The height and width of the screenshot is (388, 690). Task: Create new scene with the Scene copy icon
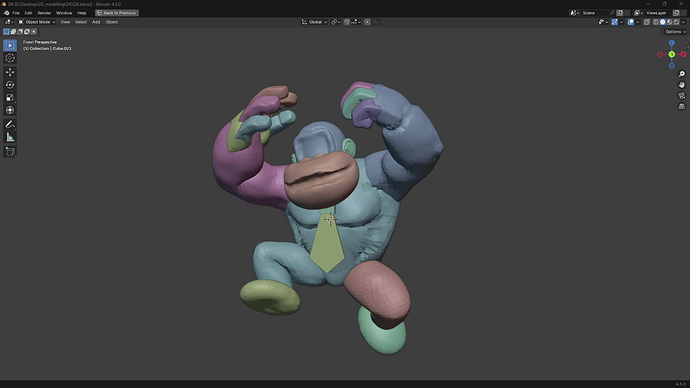tap(620, 13)
